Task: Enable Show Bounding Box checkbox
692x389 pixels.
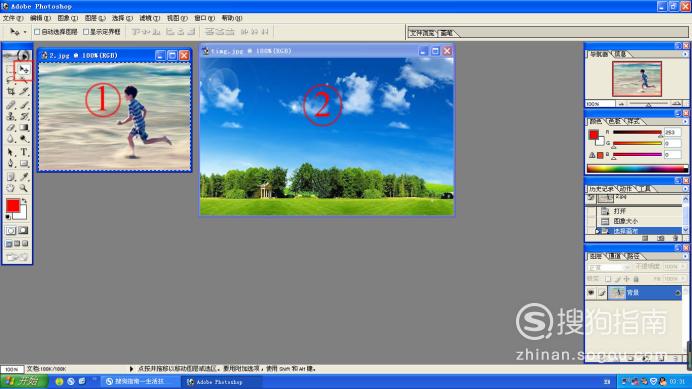Action: [x=86, y=32]
